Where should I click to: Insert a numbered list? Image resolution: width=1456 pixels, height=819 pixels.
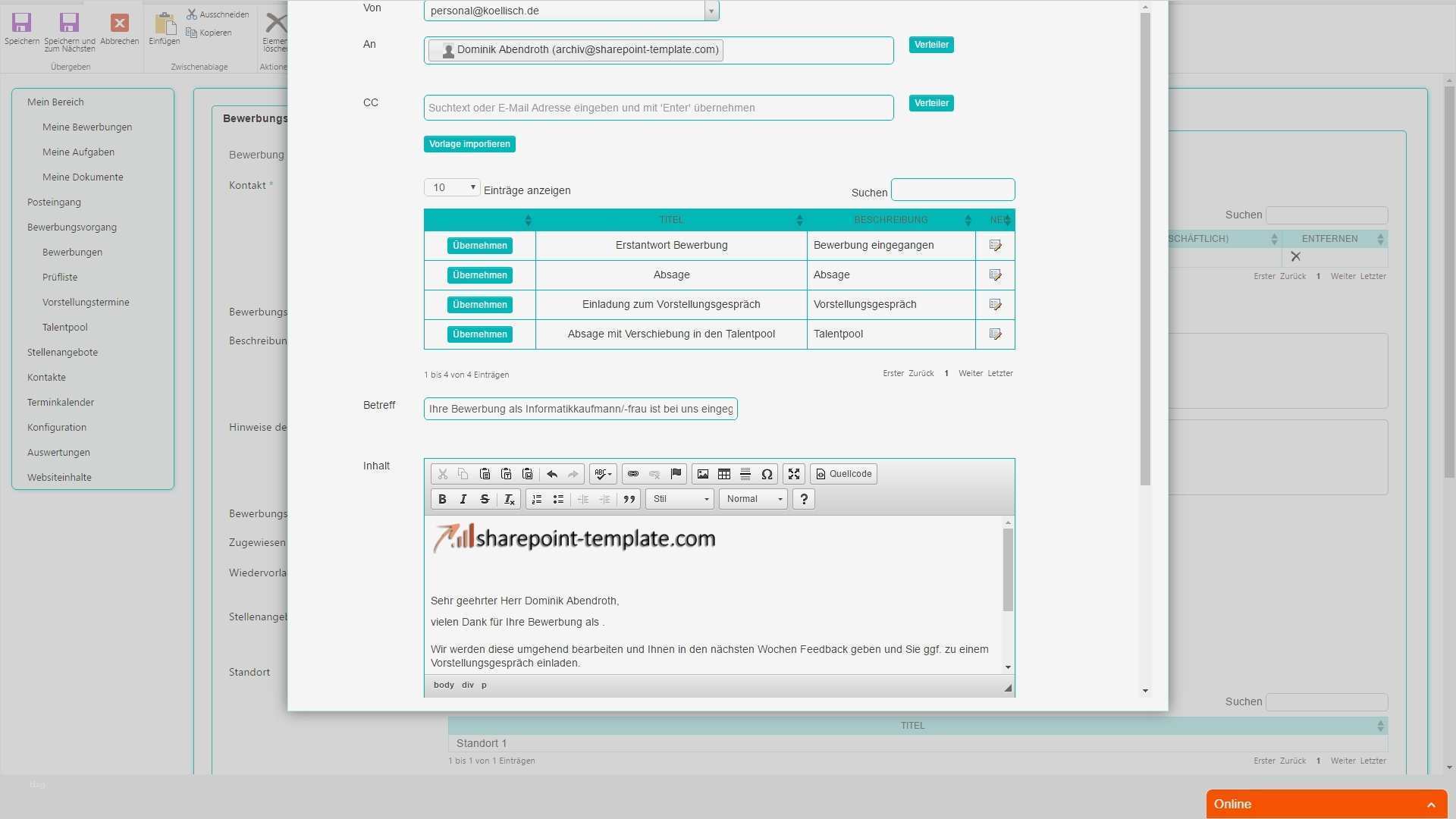[x=537, y=499]
